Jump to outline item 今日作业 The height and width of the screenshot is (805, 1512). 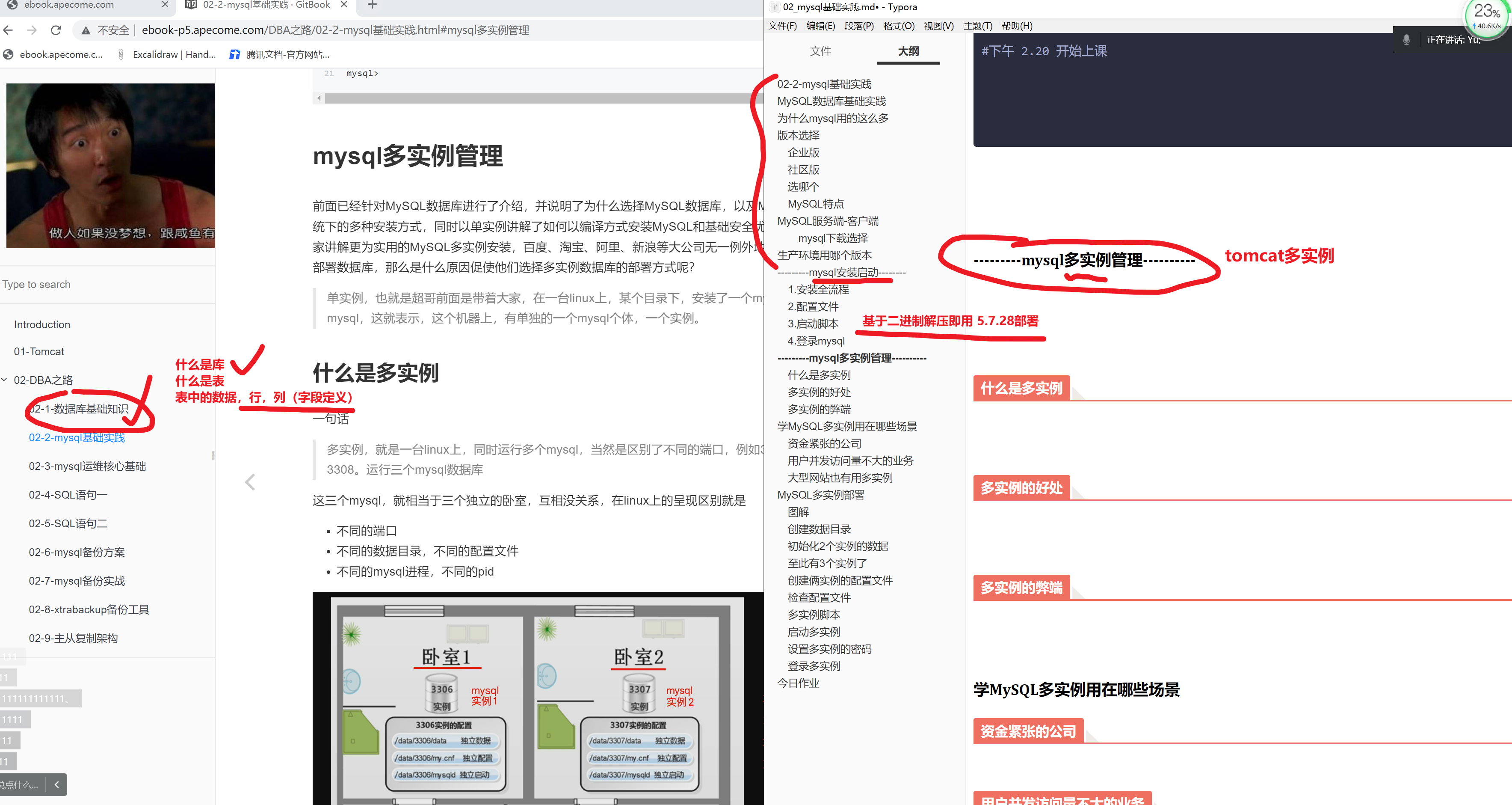(798, 683)
